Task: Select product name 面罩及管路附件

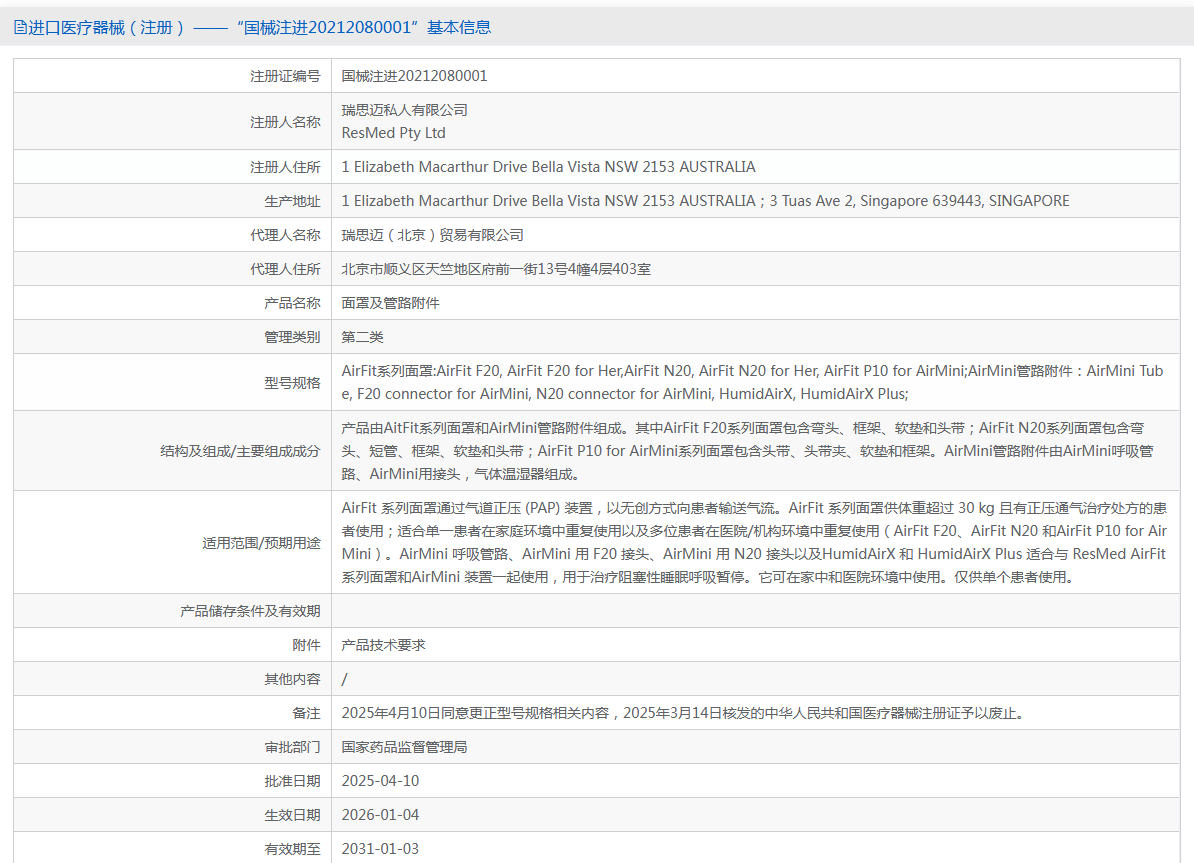Action: click(x=391, y=303)
